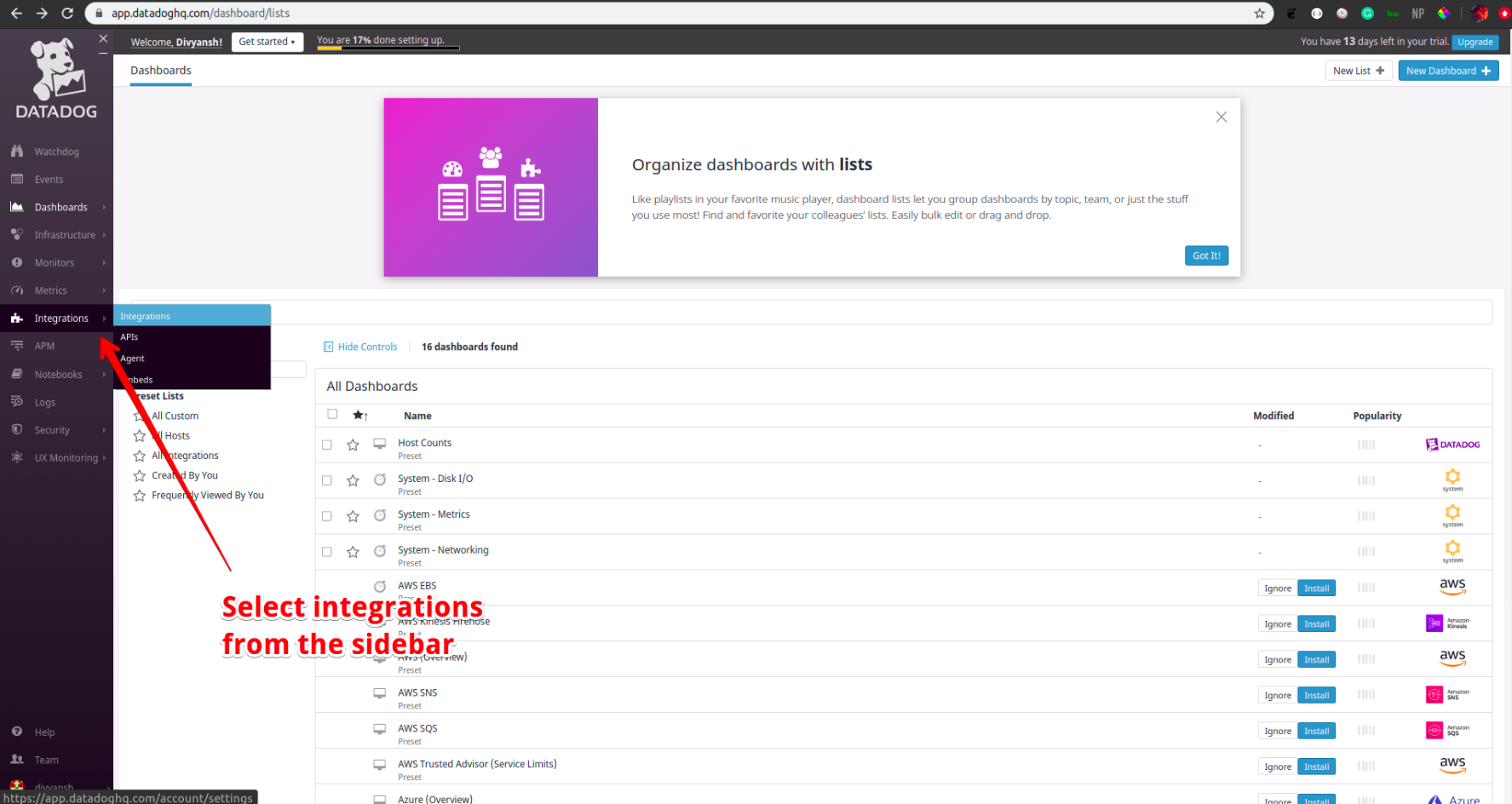Image resolution: width=1512 pixels, height=804 pixels.
Task: Expand the Metrics submenu arrow
Action: point(104,290)
